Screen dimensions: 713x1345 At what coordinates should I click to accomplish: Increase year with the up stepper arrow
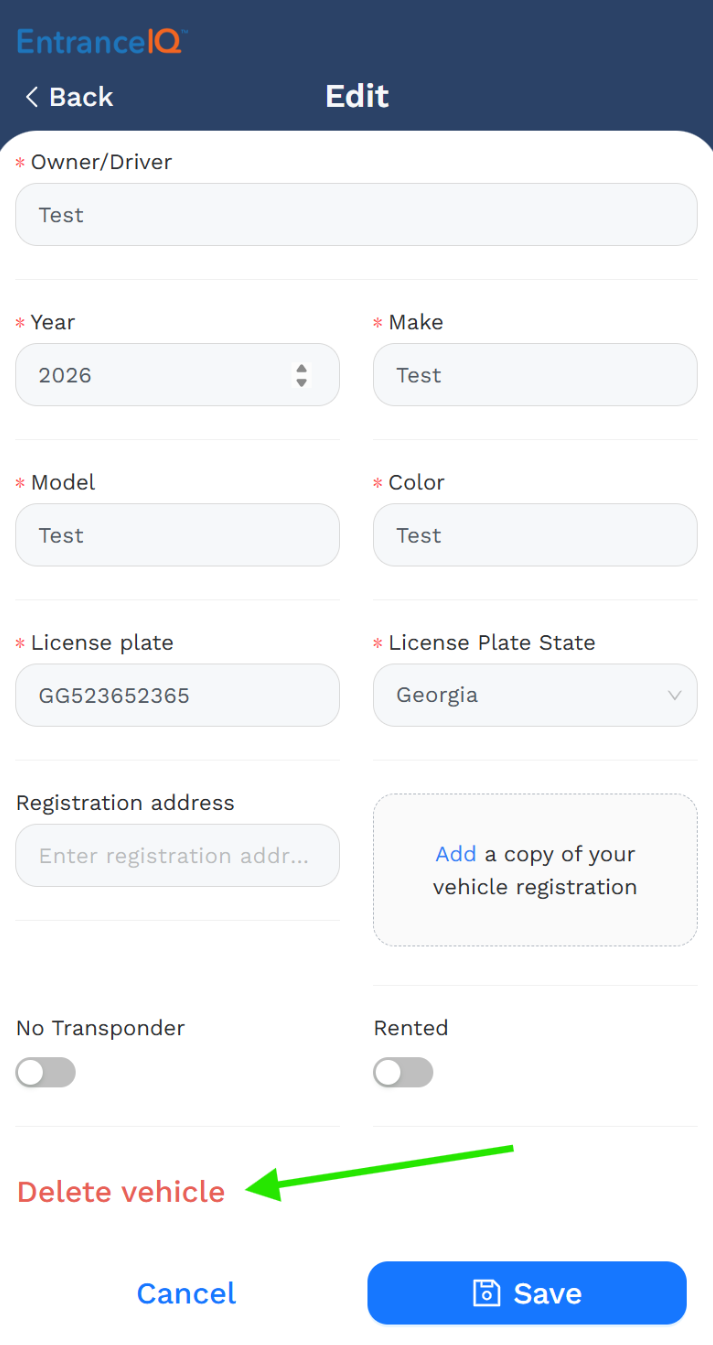[301, 368]
